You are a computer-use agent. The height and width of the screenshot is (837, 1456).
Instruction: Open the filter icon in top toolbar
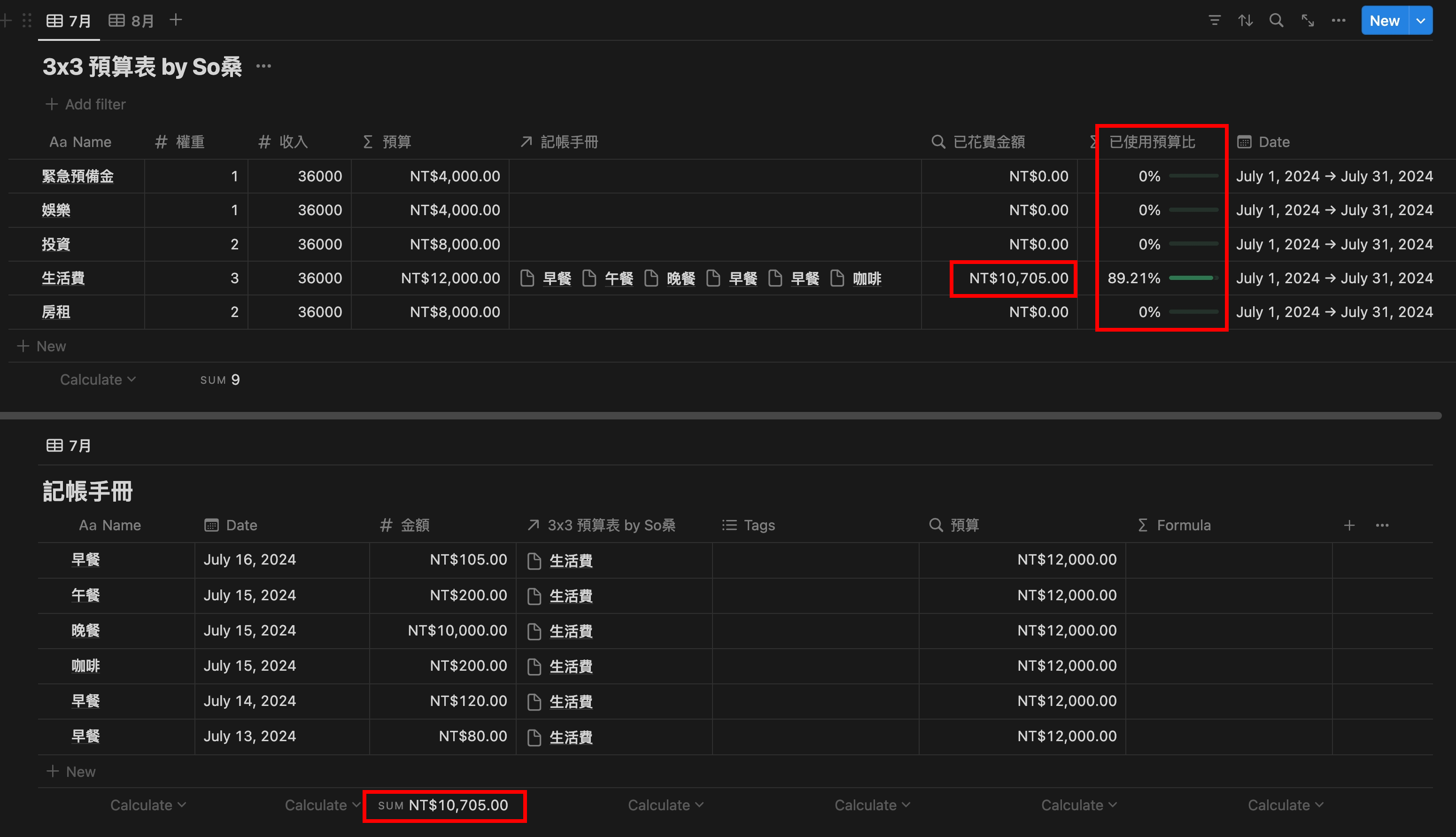coord(1214,21)
